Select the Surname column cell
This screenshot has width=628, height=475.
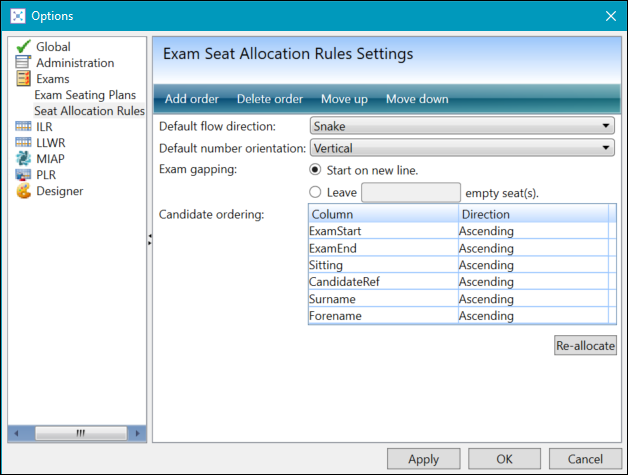(383, 299)
